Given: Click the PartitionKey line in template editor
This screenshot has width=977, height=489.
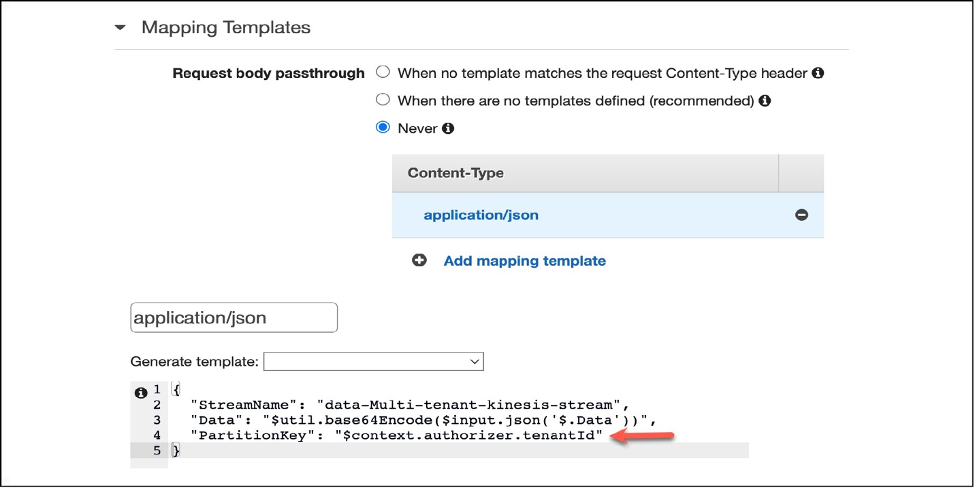Looking at the screenshot, I should 396,435.
